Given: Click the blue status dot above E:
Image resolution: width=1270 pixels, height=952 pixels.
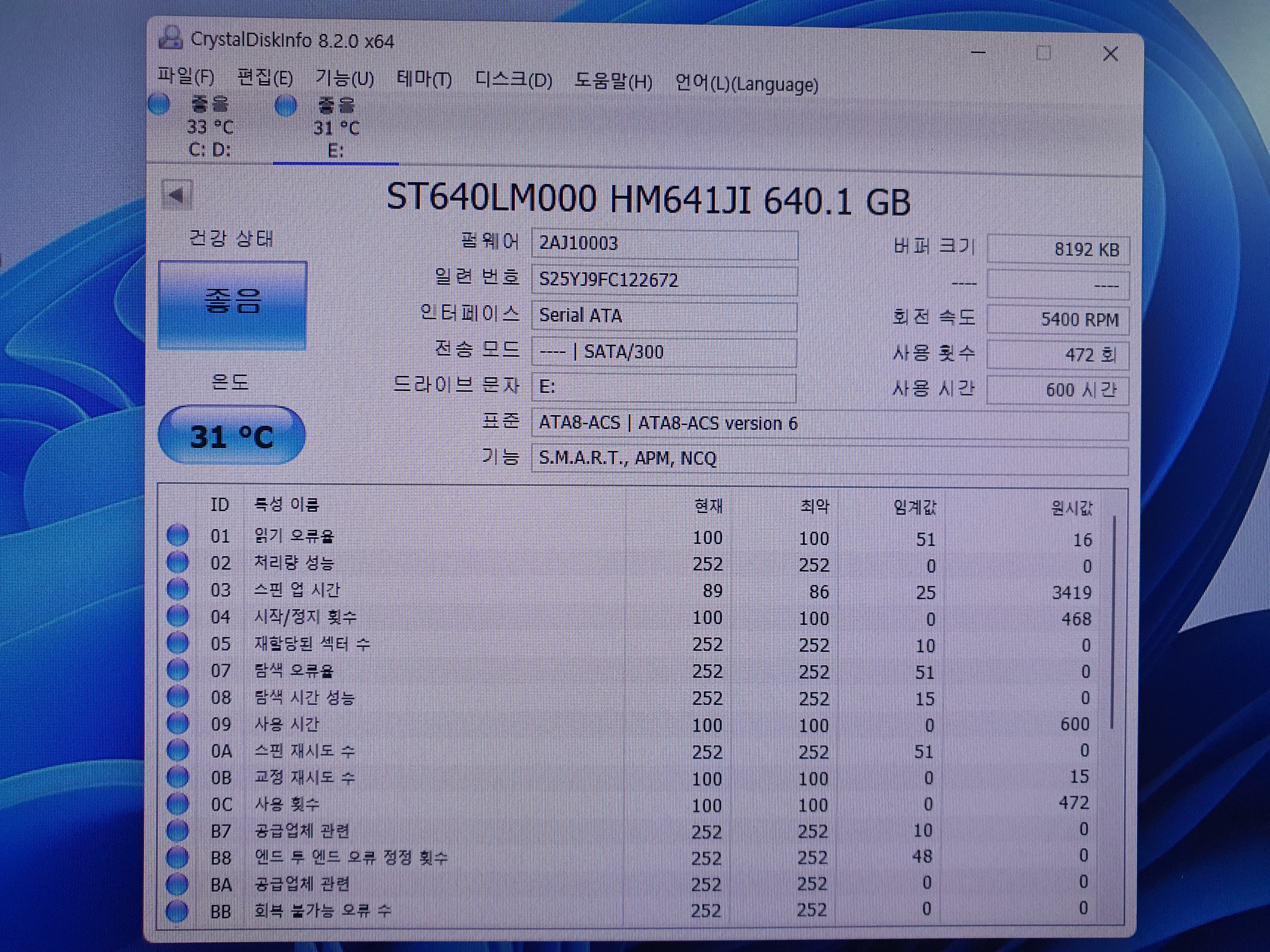Looking at the screenshot, I should point(286,105).
